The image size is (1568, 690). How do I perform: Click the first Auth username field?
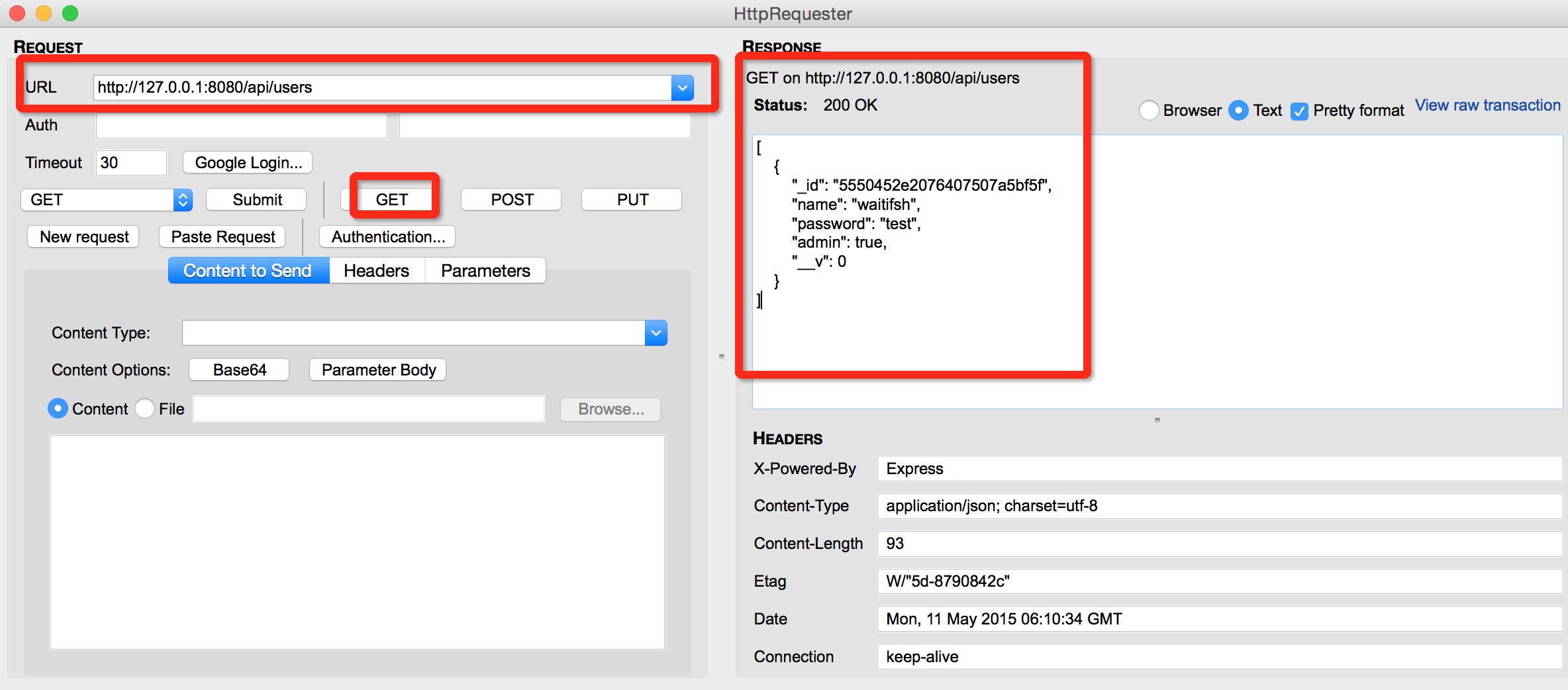pos(242,125)
